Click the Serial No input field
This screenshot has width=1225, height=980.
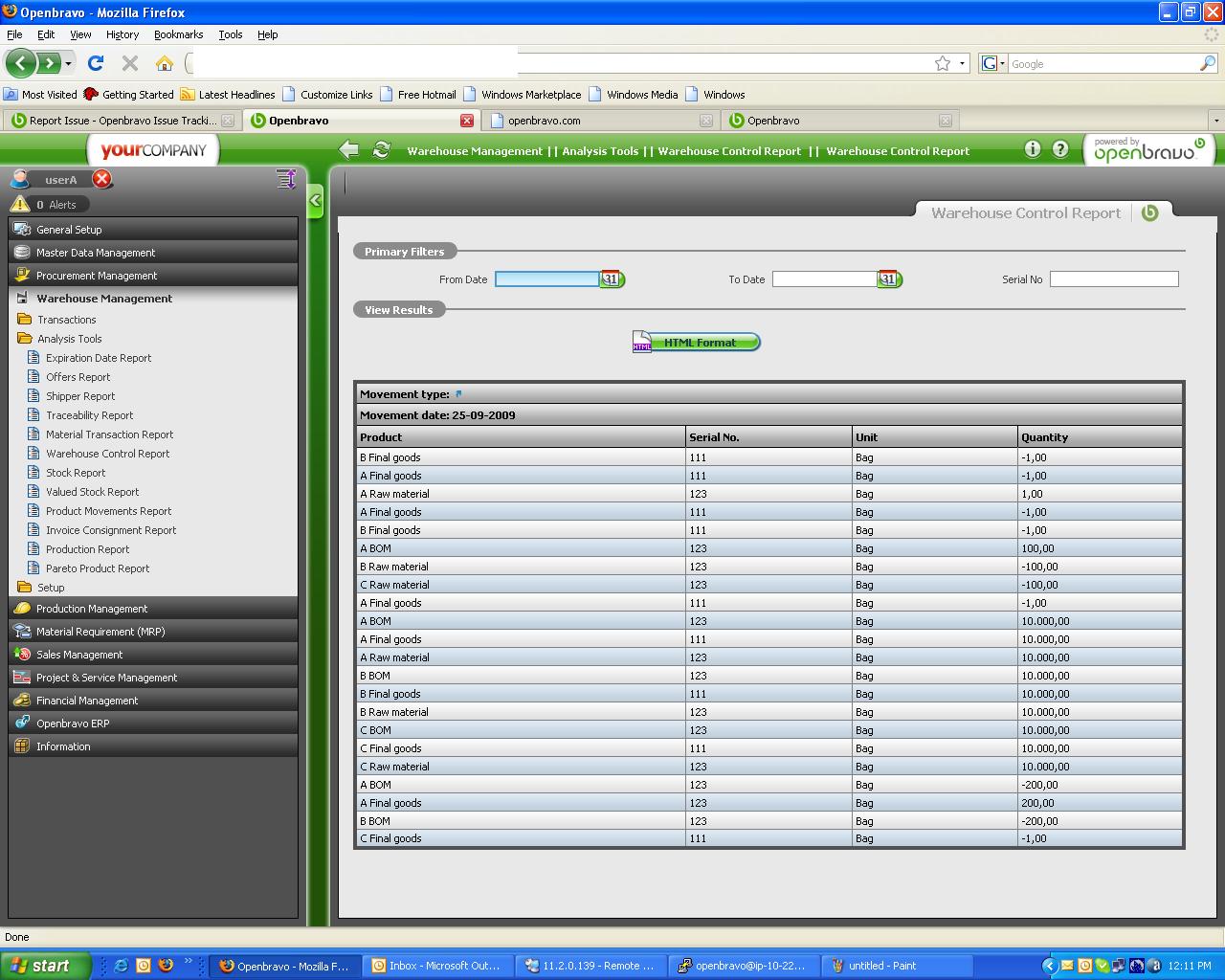point(1113,279)
